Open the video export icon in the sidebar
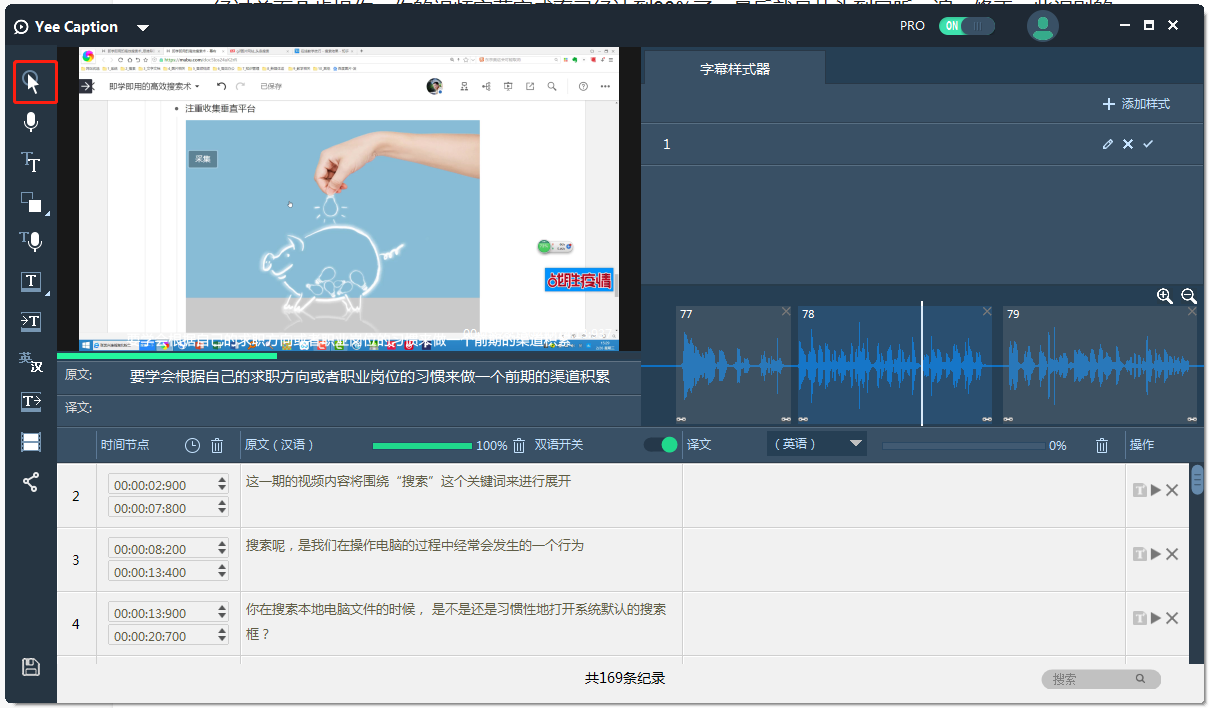The width and height of the screenshot is (1210, 708). click(x=31, y=441)
